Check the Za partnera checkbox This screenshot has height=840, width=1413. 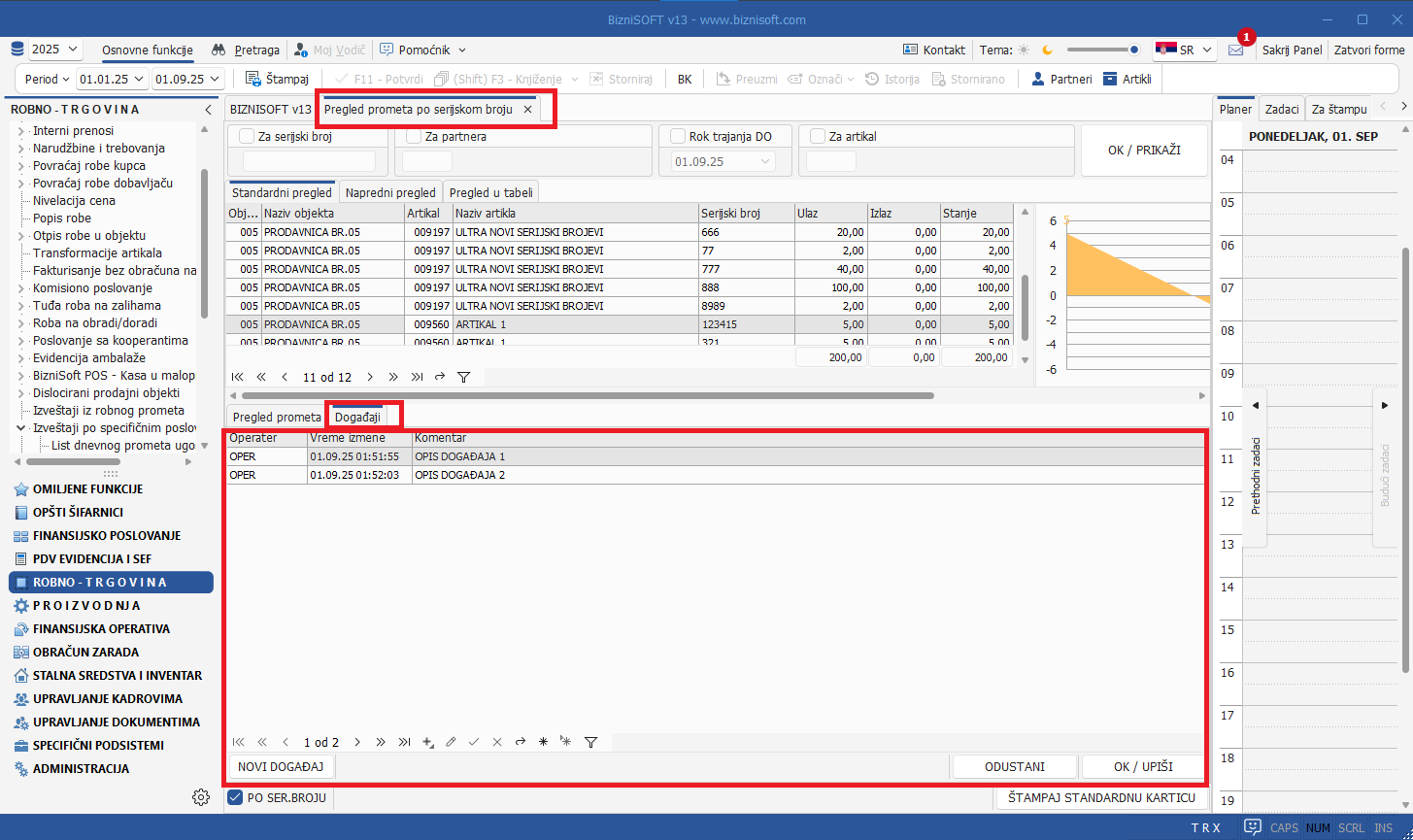tap(414, 137)
